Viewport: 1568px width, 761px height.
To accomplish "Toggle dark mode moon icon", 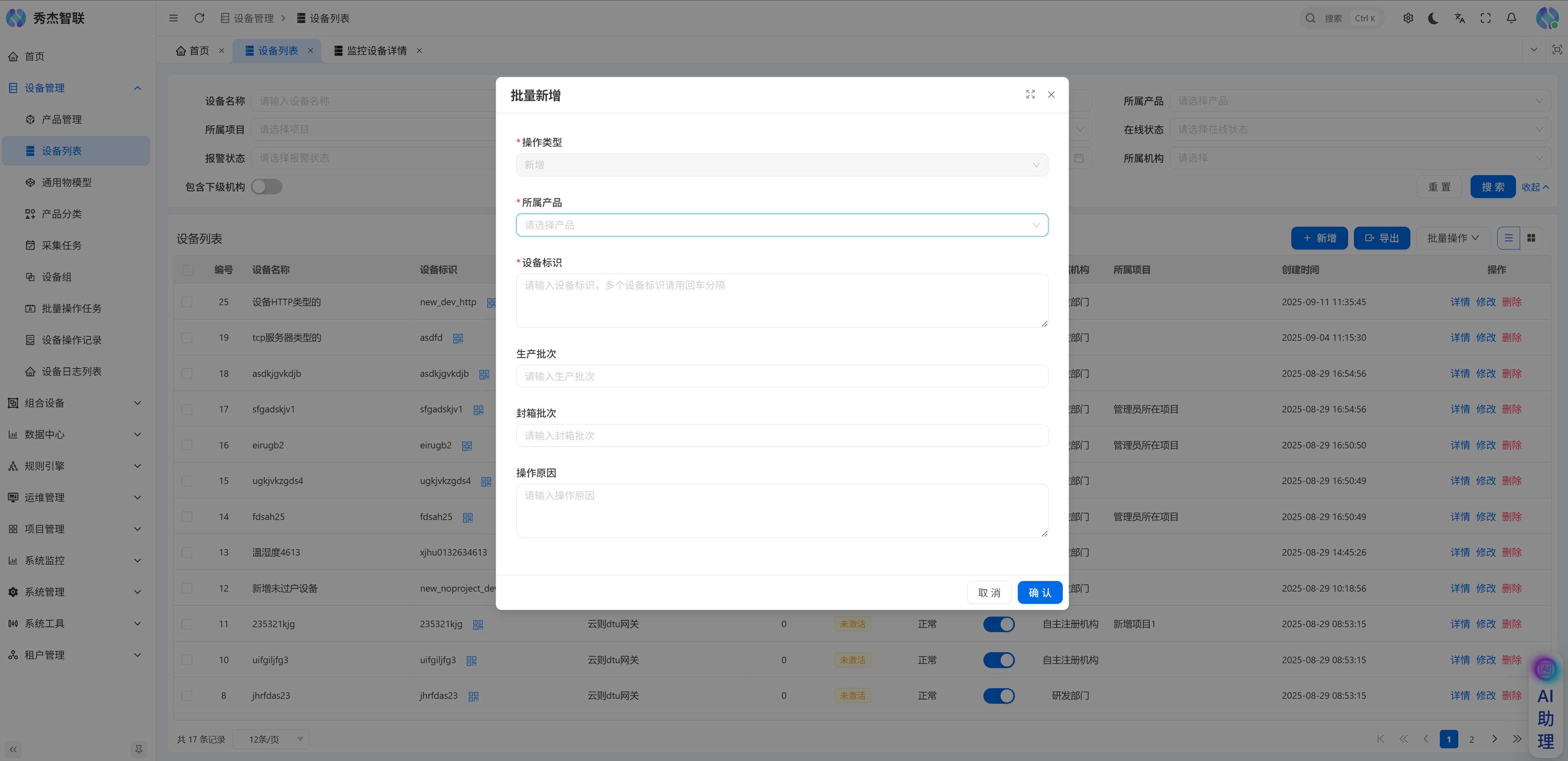I will click(x=1433, y=18).
